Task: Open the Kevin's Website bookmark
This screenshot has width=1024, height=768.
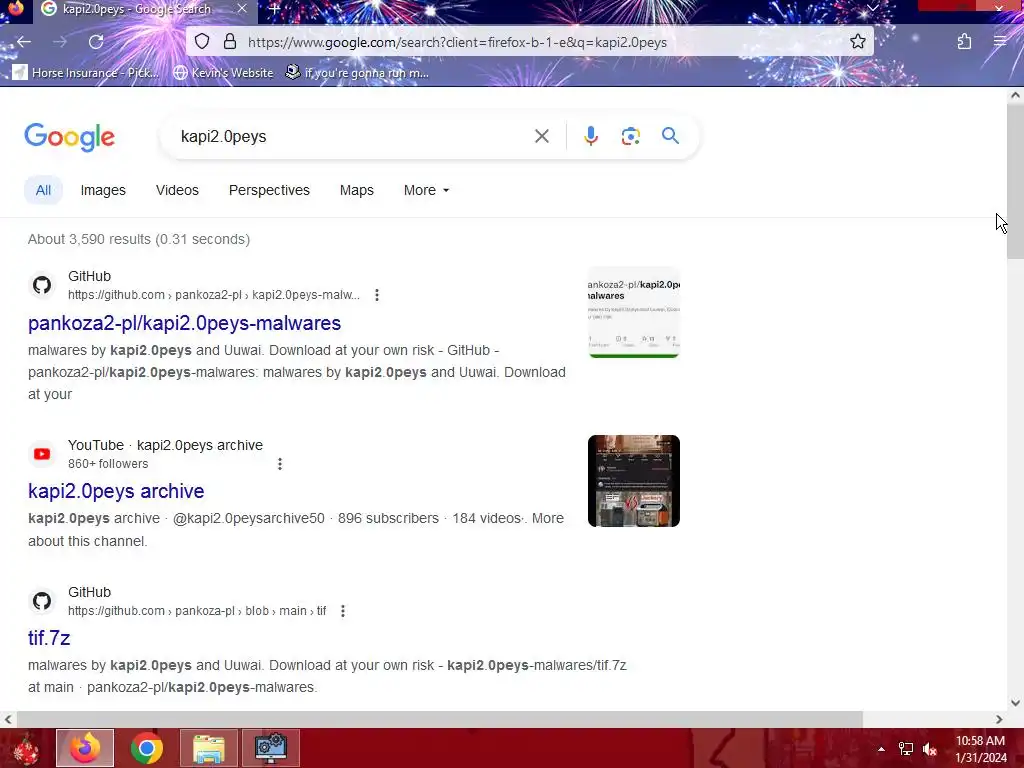Action: point(223,72)
